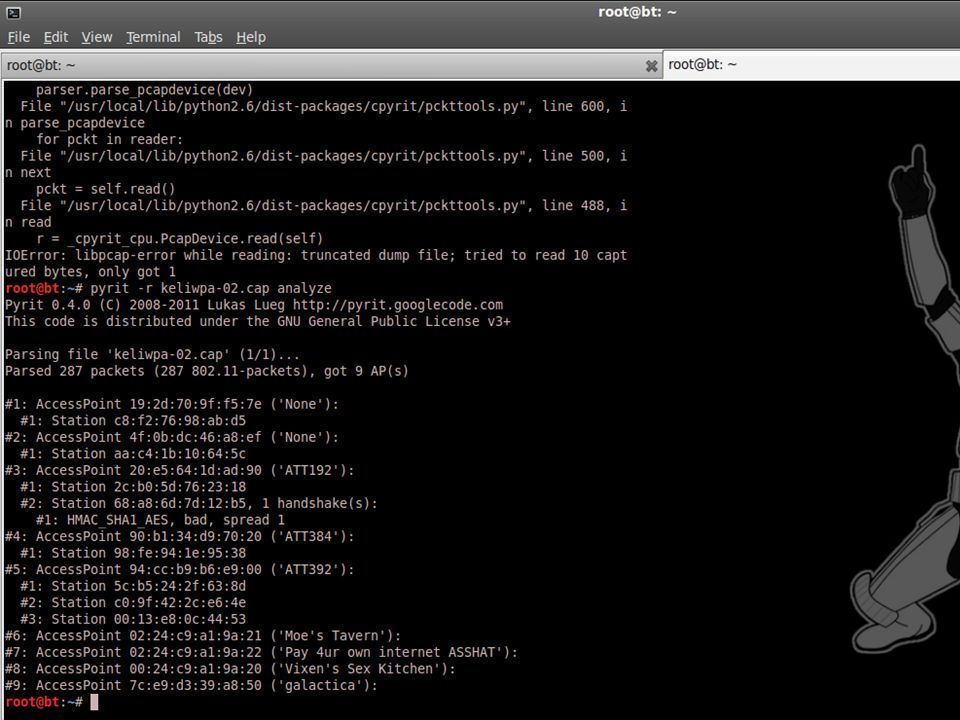The height and width of the screenshot is (720, 960).
Task: Open the File menu
Action: point(18,37)
